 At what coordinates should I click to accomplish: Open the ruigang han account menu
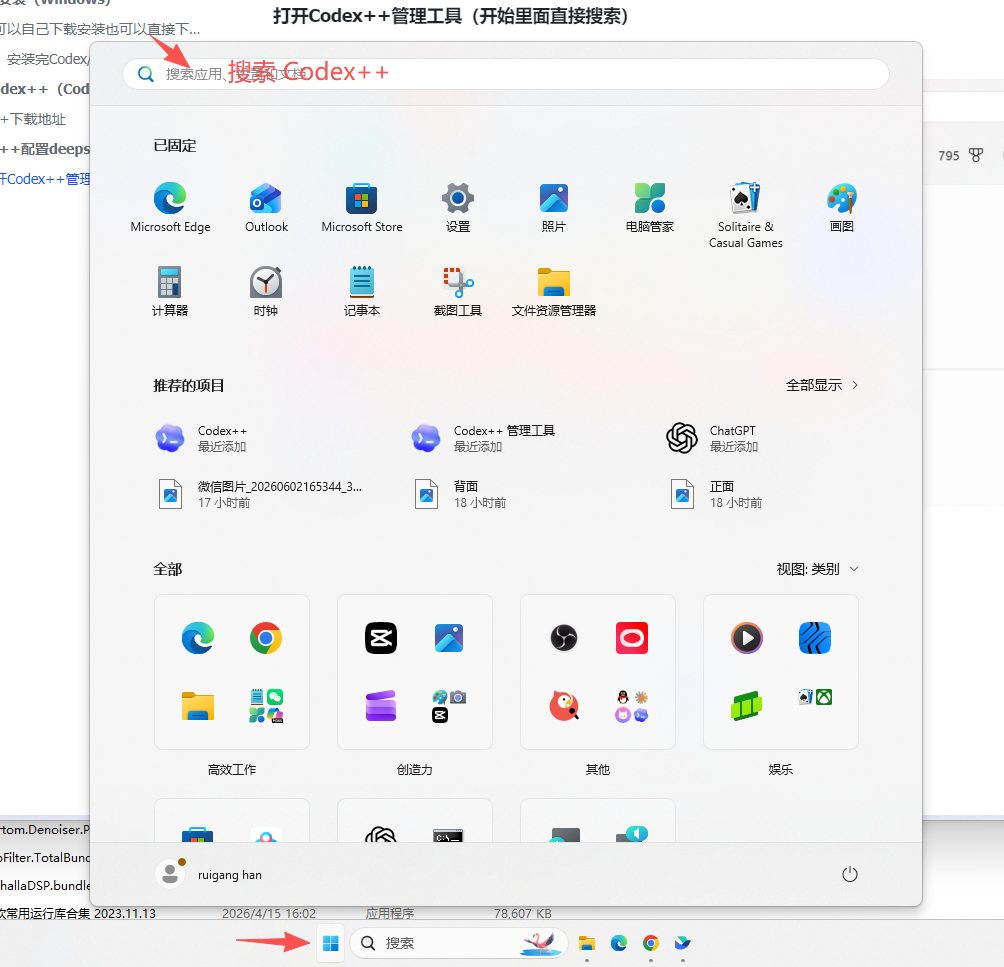(209, 874)
